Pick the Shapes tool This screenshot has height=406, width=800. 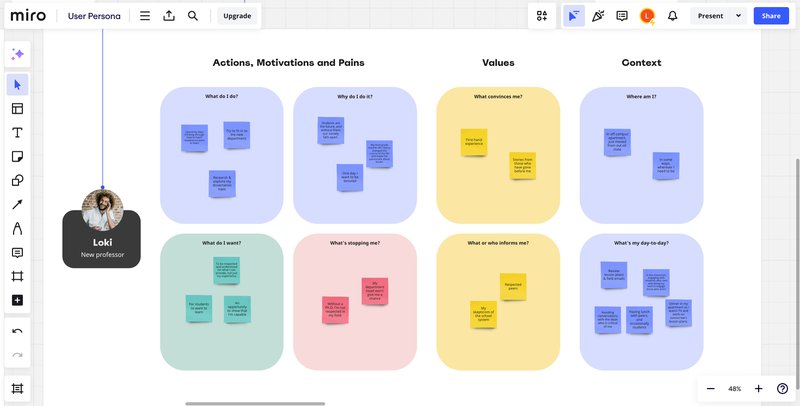coord(18,181)
